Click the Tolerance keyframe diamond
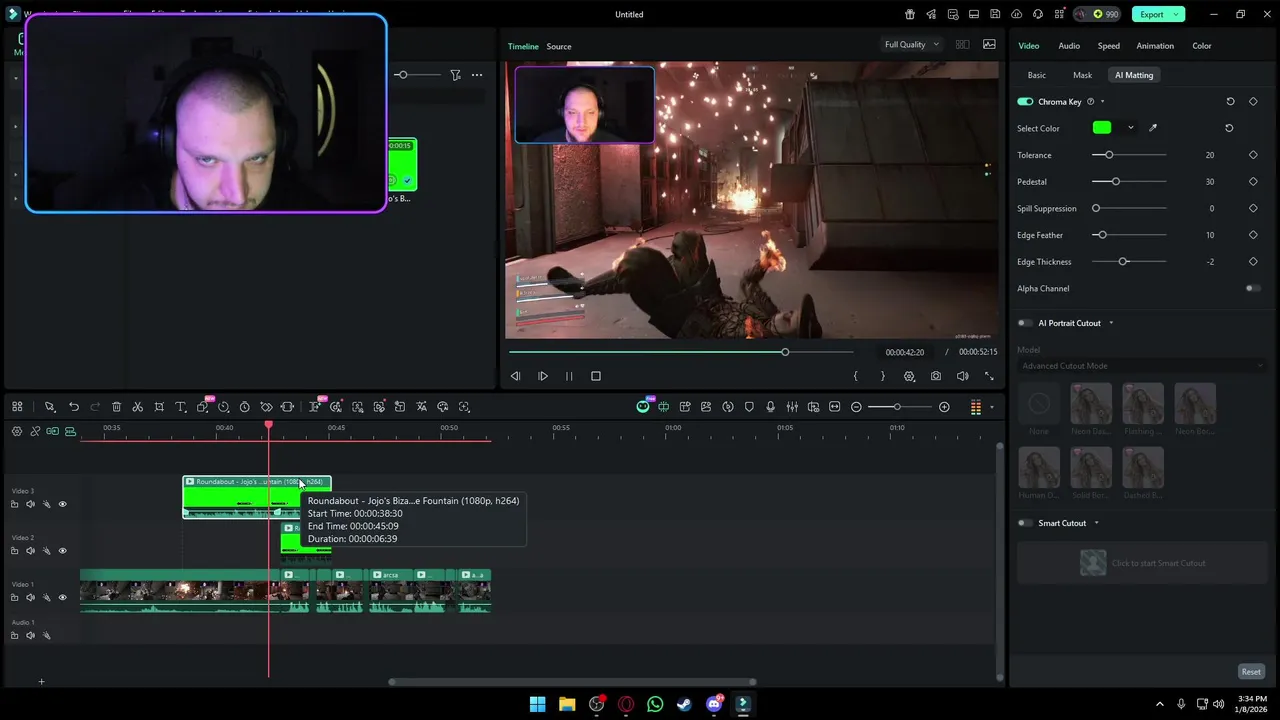Viewport: 1280px width, 720px height. click(1253, 155)
